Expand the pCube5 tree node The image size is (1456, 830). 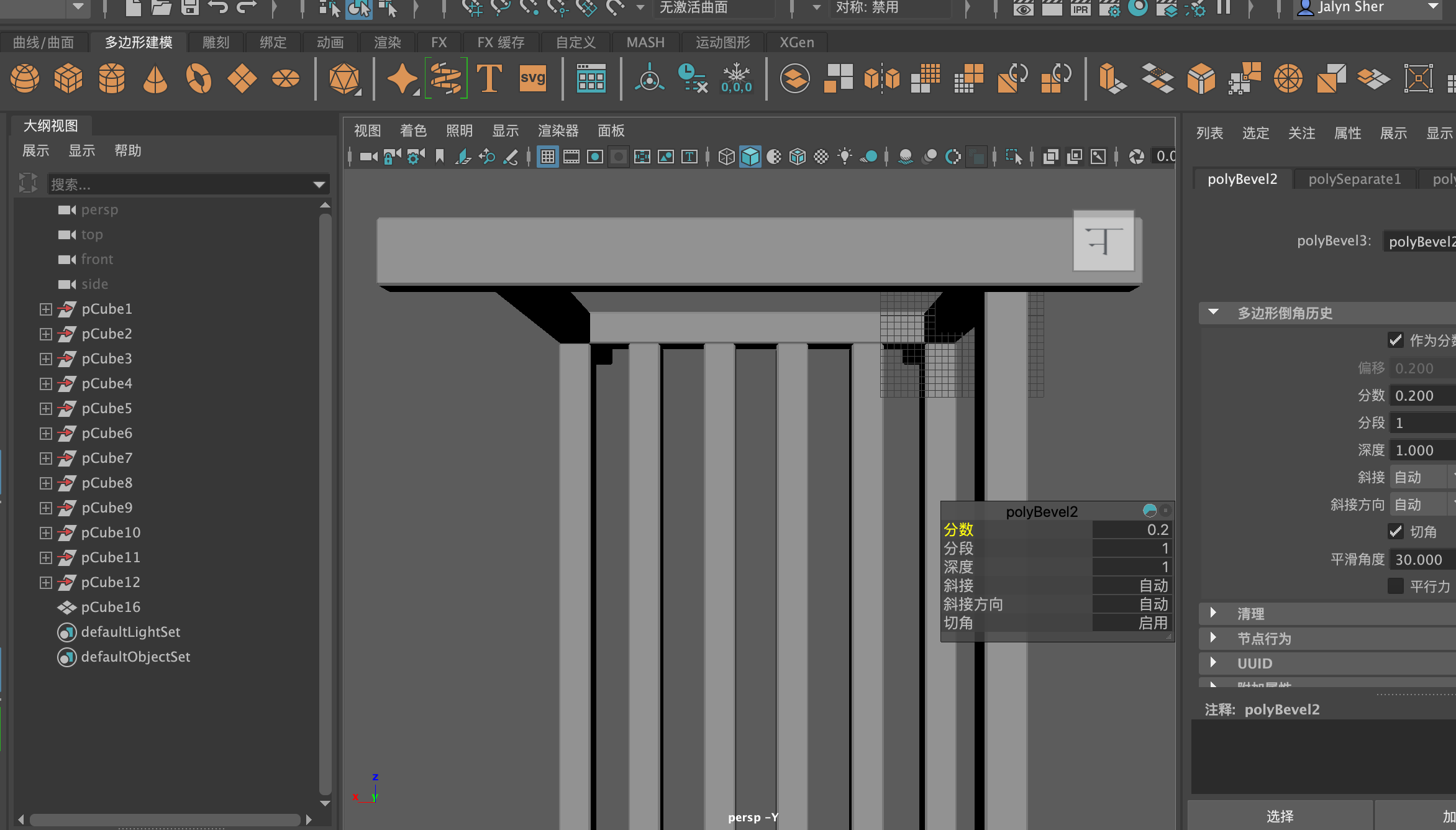pyautogui.click(x=45, y=409)
